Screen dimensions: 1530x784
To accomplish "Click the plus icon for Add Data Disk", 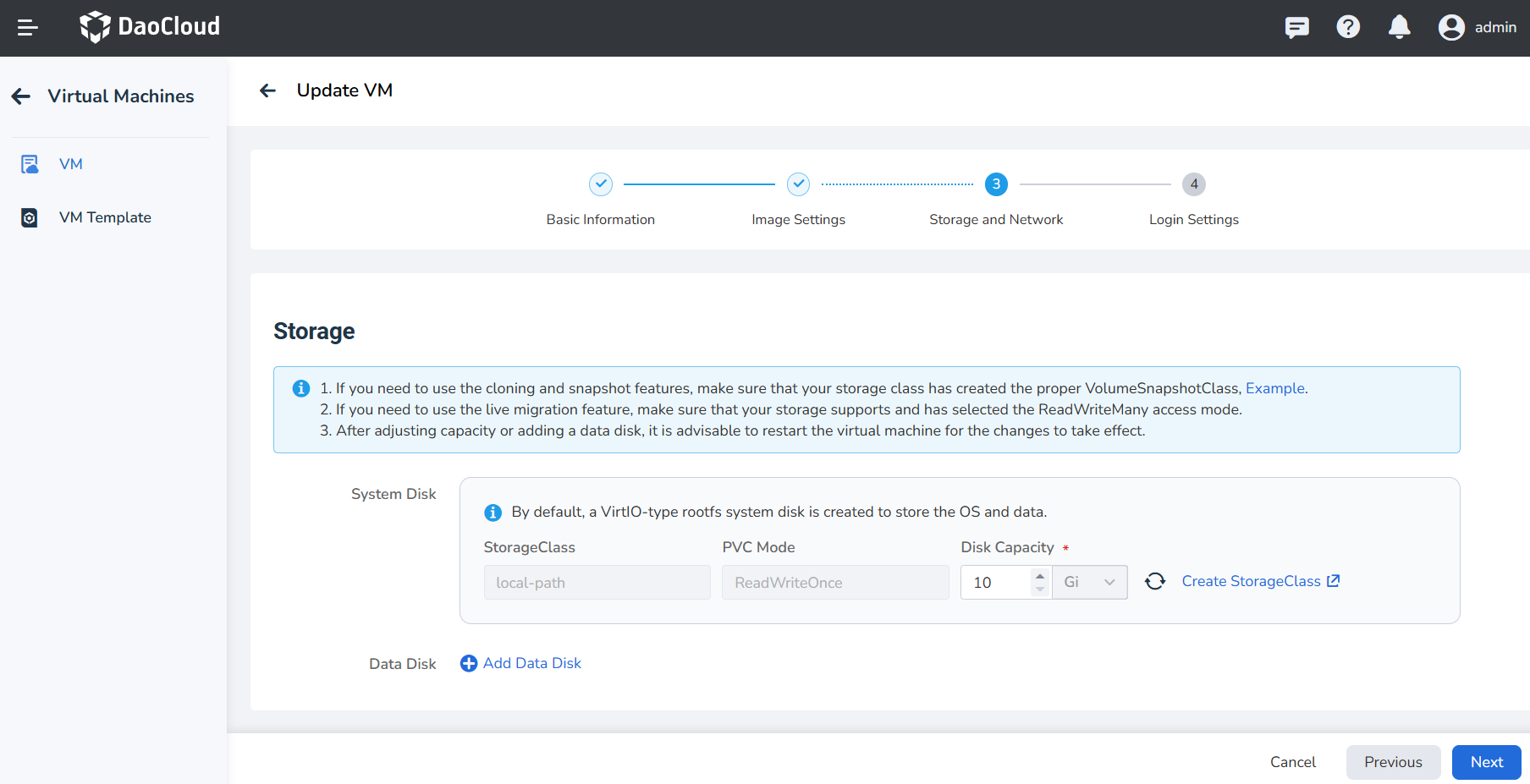I will [x=469, y=664].
